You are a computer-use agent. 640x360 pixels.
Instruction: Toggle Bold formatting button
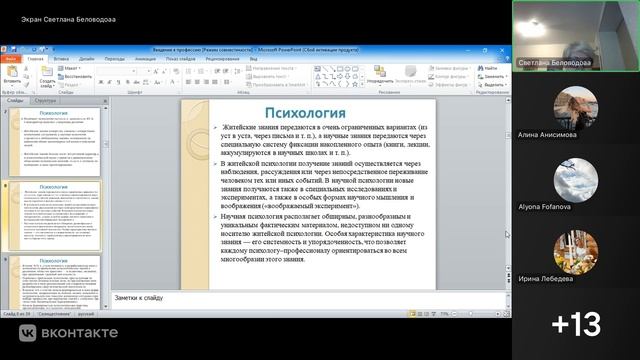point(100,82)
